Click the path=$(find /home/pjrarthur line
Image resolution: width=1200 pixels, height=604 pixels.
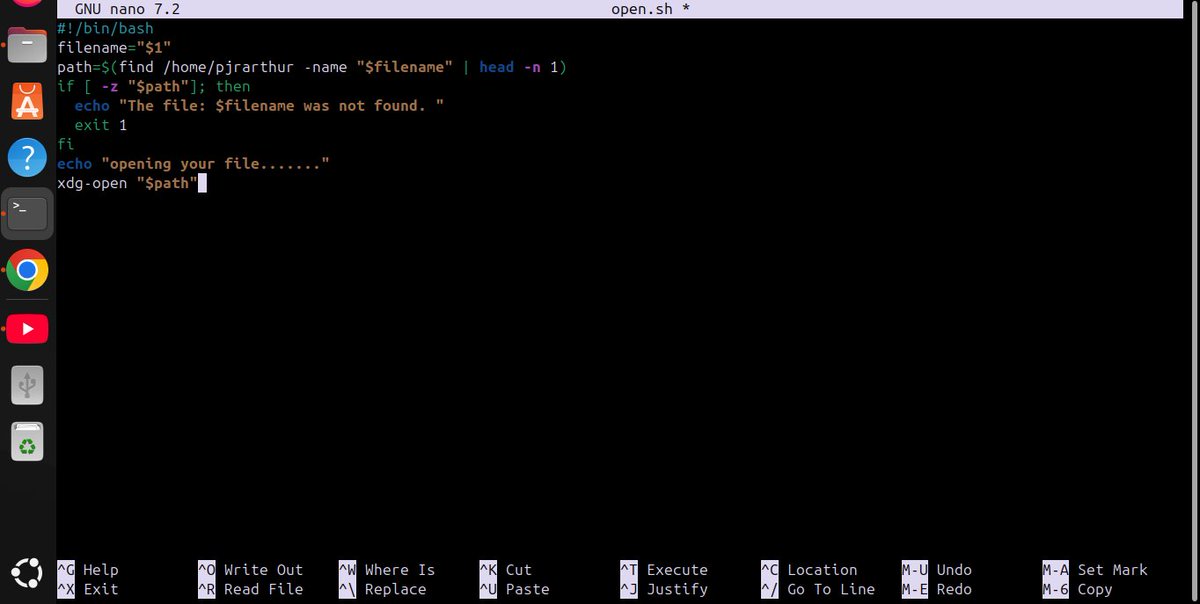(x=312, y=67)
